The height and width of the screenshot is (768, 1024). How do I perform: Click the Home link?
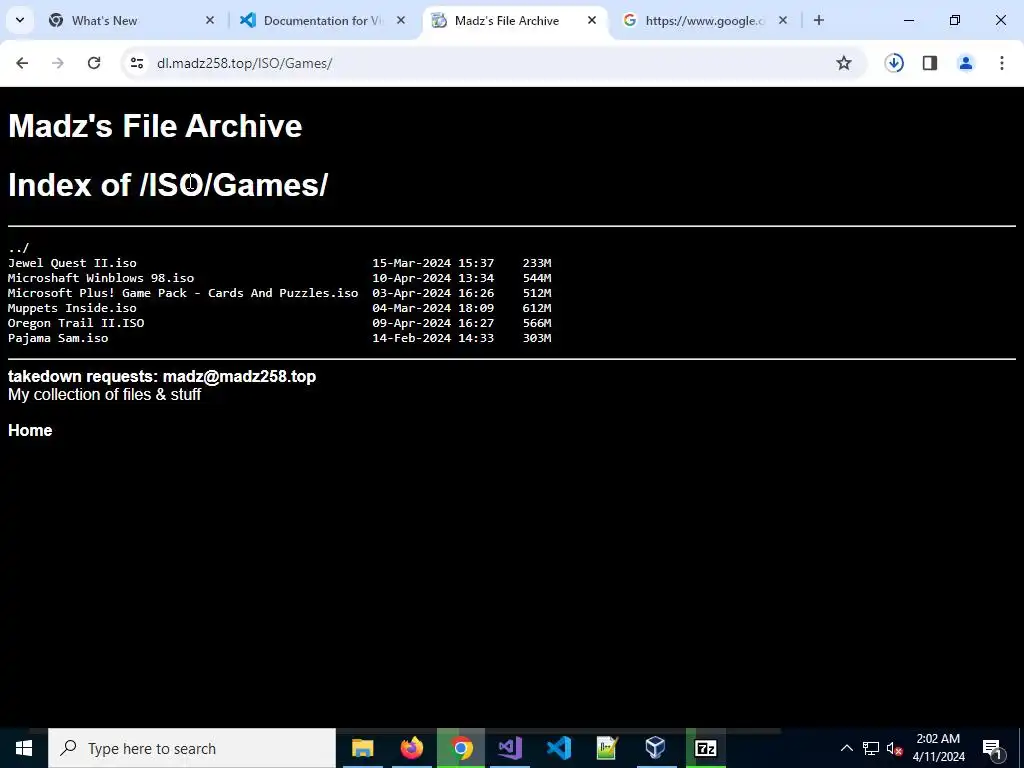(30, 430)
